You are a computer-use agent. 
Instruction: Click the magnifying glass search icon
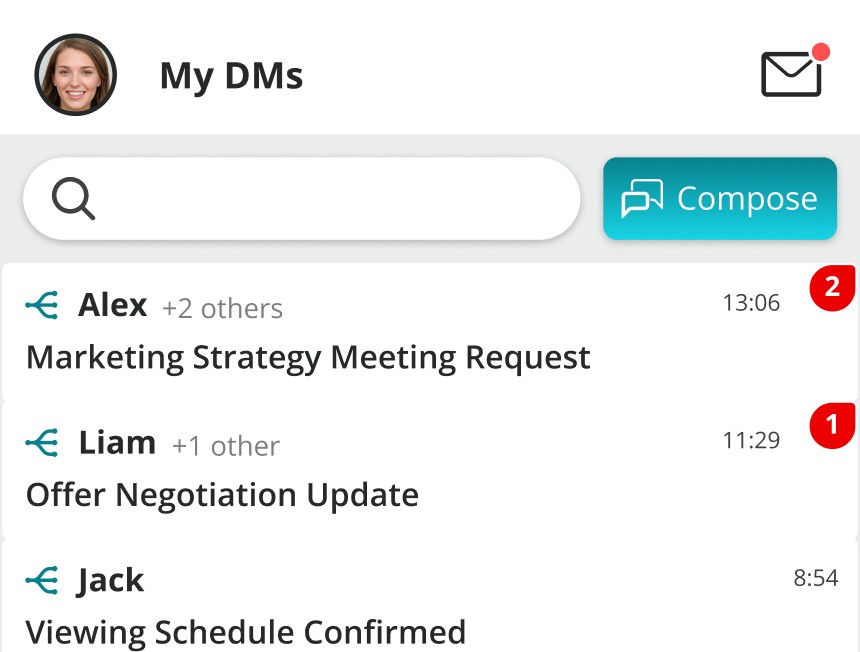(73, 199)
